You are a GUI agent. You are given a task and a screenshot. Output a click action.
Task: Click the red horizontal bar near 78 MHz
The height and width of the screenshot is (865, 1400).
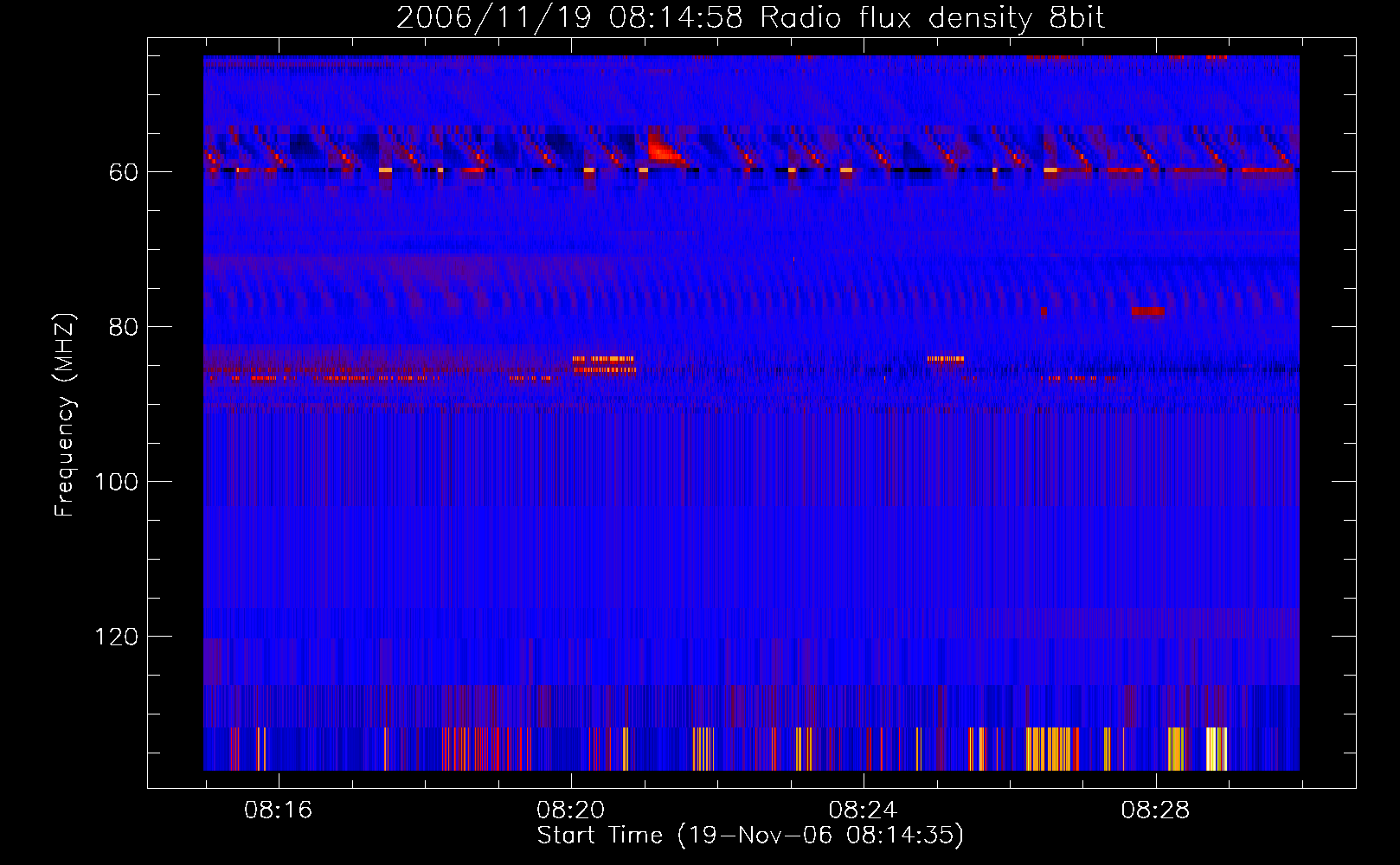pos(1147,311)
